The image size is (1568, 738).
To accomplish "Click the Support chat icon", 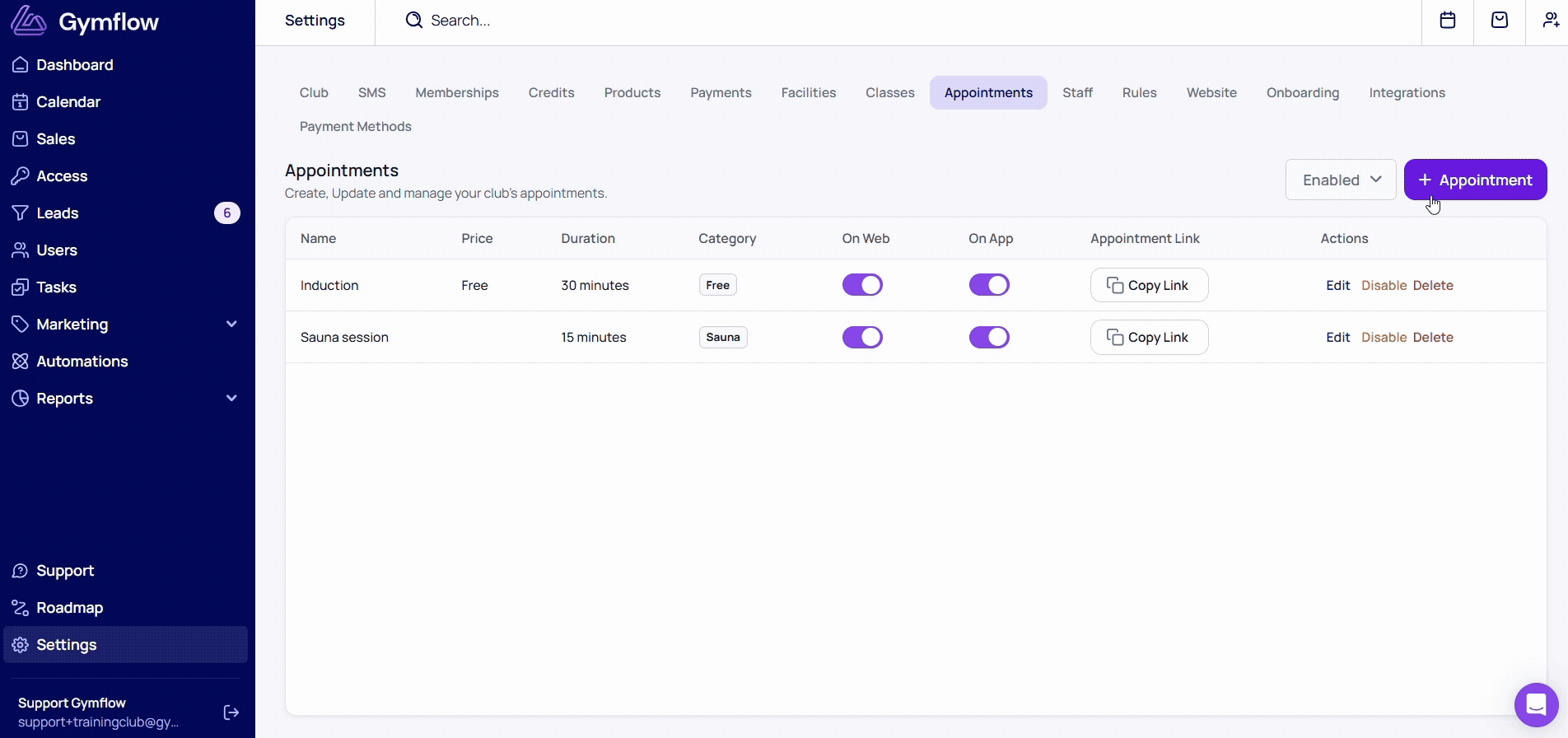I will (x=21, y=571).
